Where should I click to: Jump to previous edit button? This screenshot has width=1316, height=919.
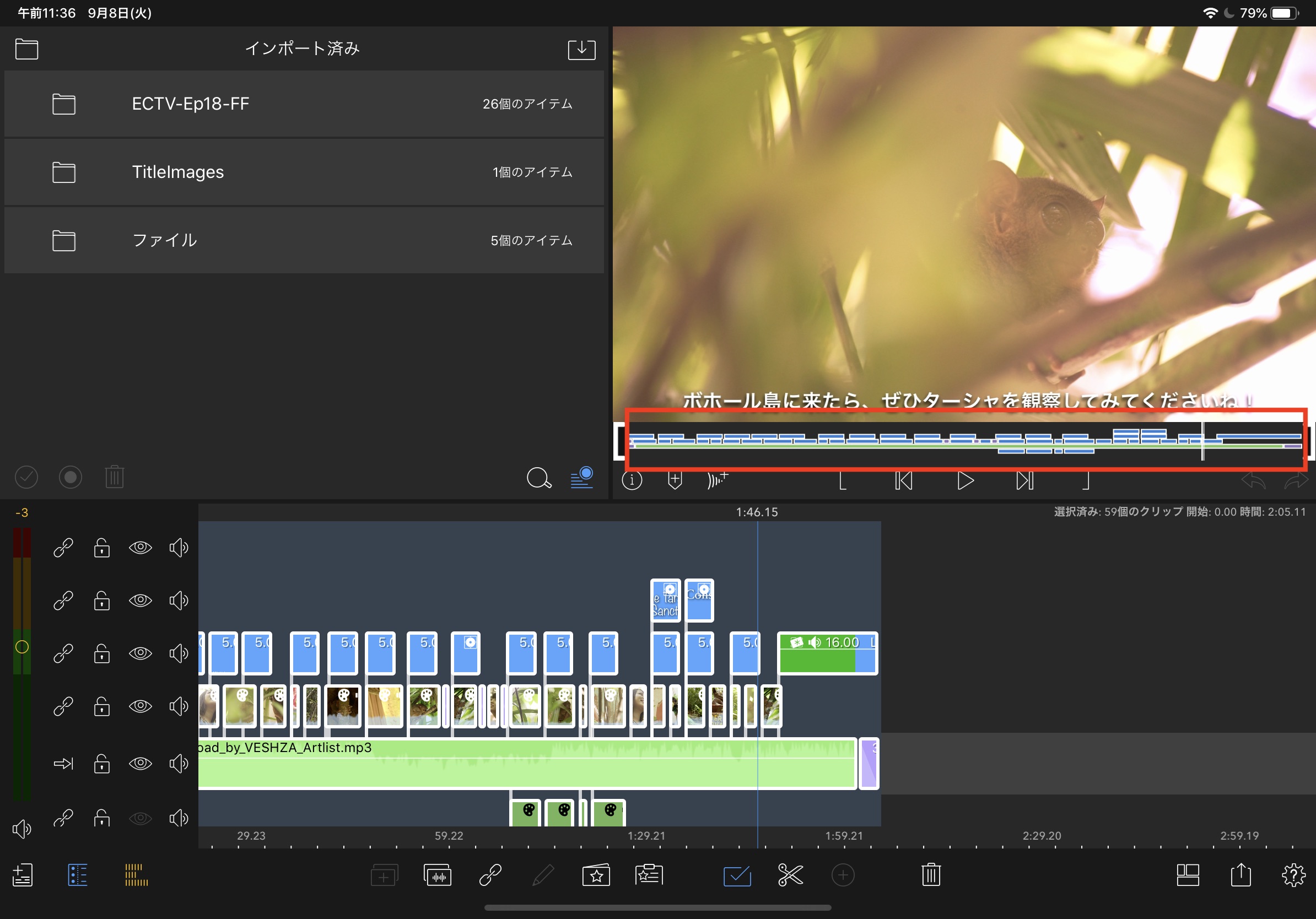click(x=903, y=480)
